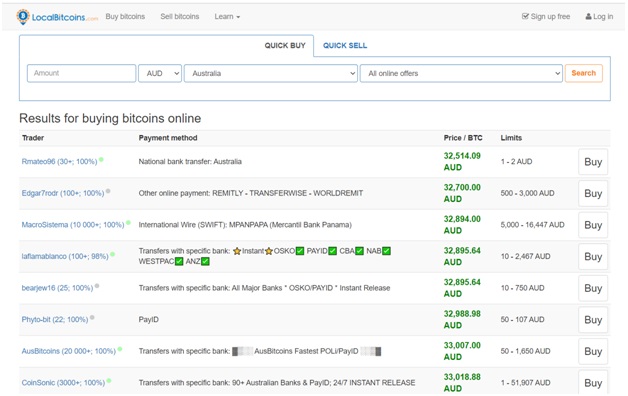Open the Australia country dropdown
Image resolution: width=628 pixels, height=396 pixels.
click(x=271, y=73)
